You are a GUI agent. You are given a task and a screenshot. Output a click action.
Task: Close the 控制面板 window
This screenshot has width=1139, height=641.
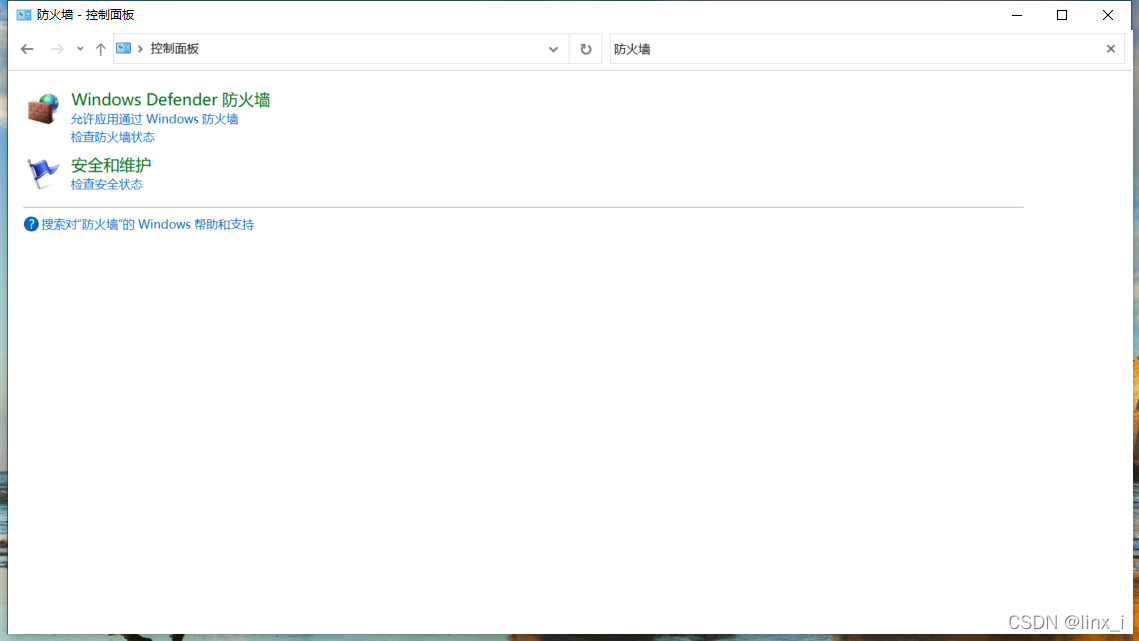pos(1108,15)
